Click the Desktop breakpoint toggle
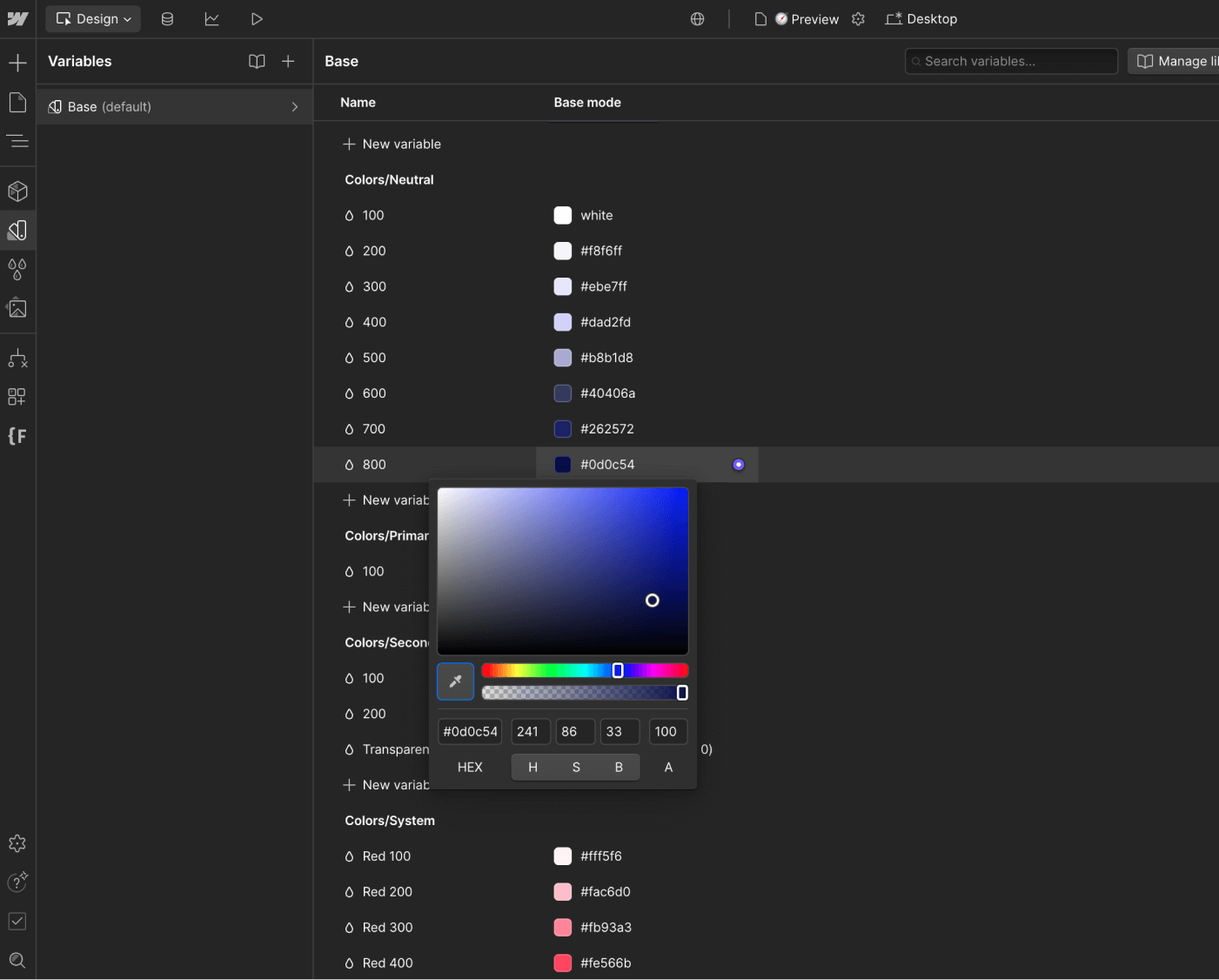The height and width of the screenshot is (980, 1219). pyautogui.click(x=921, y=18)
